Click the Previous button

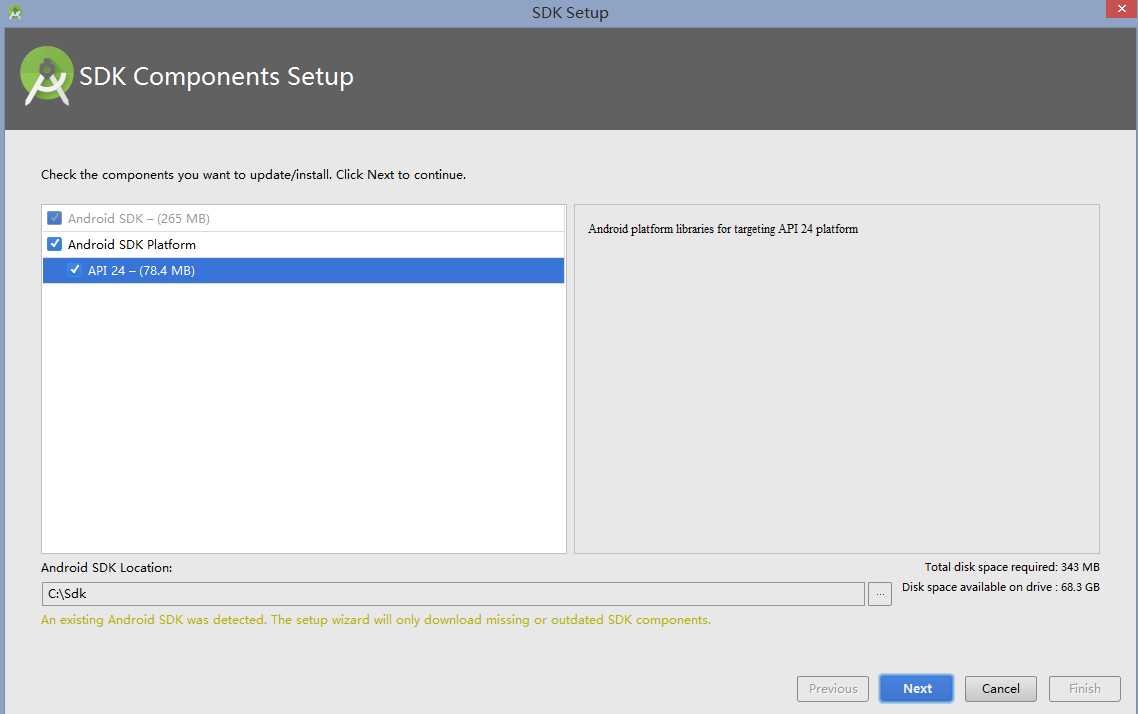click(x=832, y=689)
